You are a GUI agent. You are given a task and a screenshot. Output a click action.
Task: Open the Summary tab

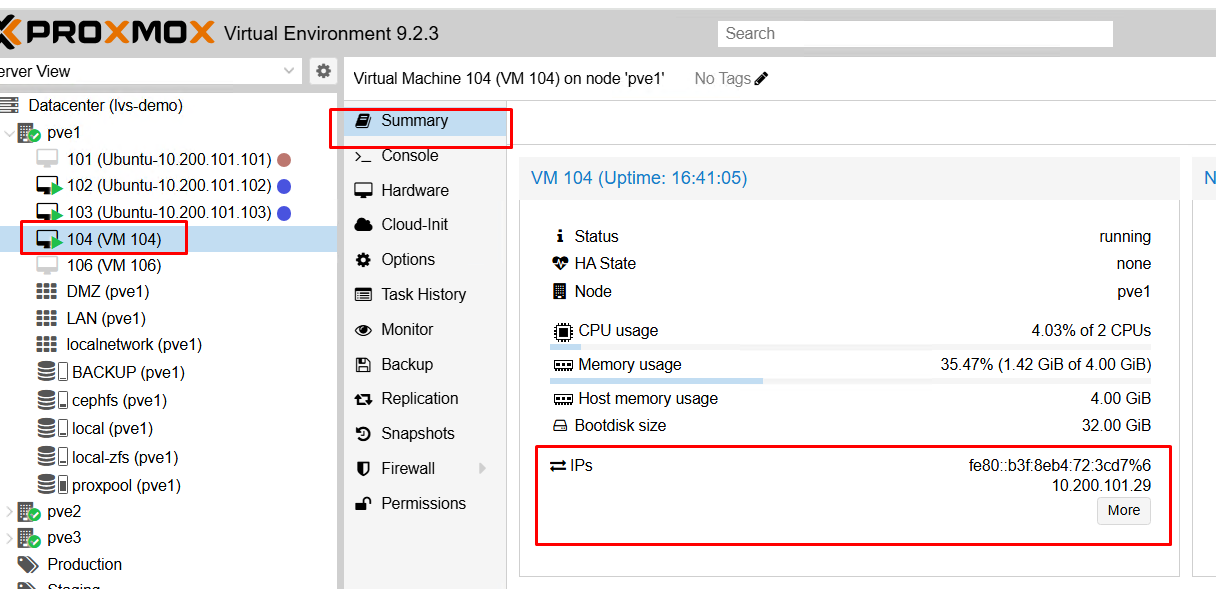(x=425, y=121)
